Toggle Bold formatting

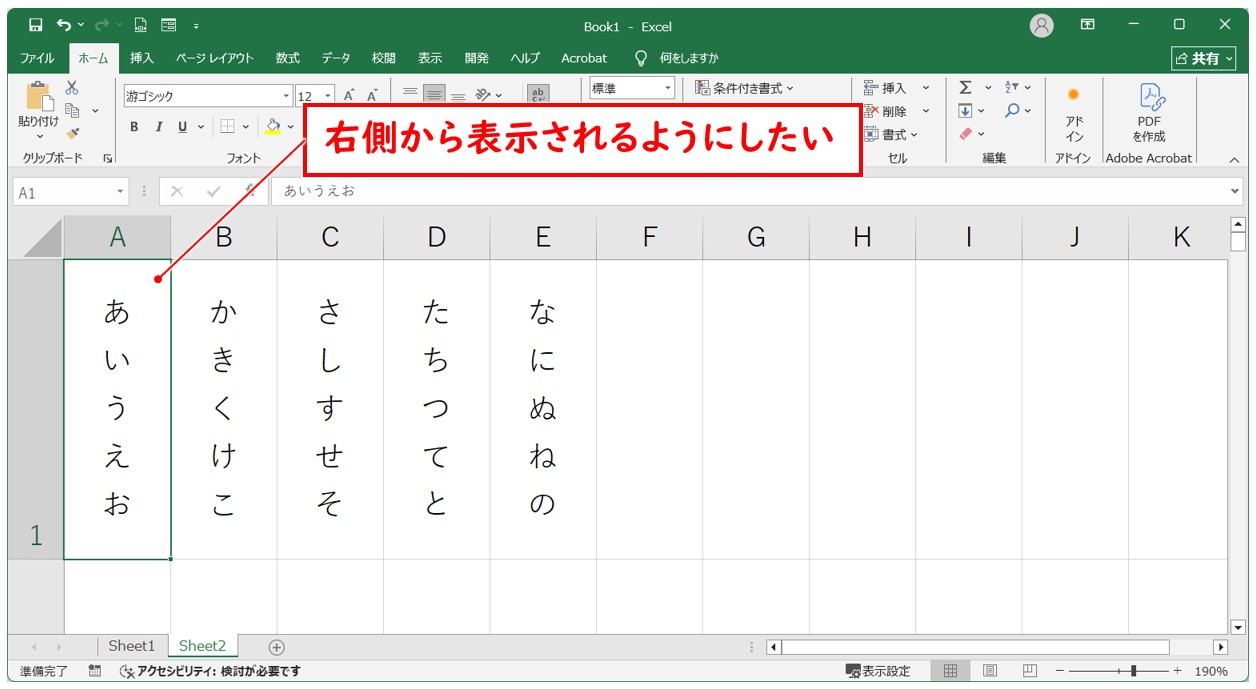click(x=135, y=127)
